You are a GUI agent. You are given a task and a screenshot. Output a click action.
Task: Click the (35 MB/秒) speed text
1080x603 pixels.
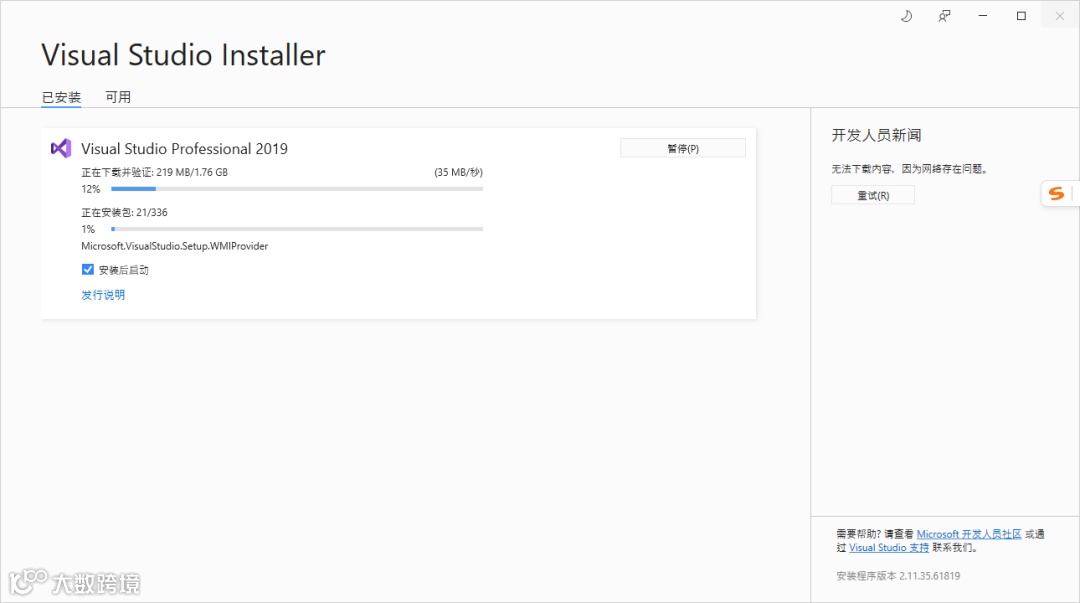pos(458,172)
